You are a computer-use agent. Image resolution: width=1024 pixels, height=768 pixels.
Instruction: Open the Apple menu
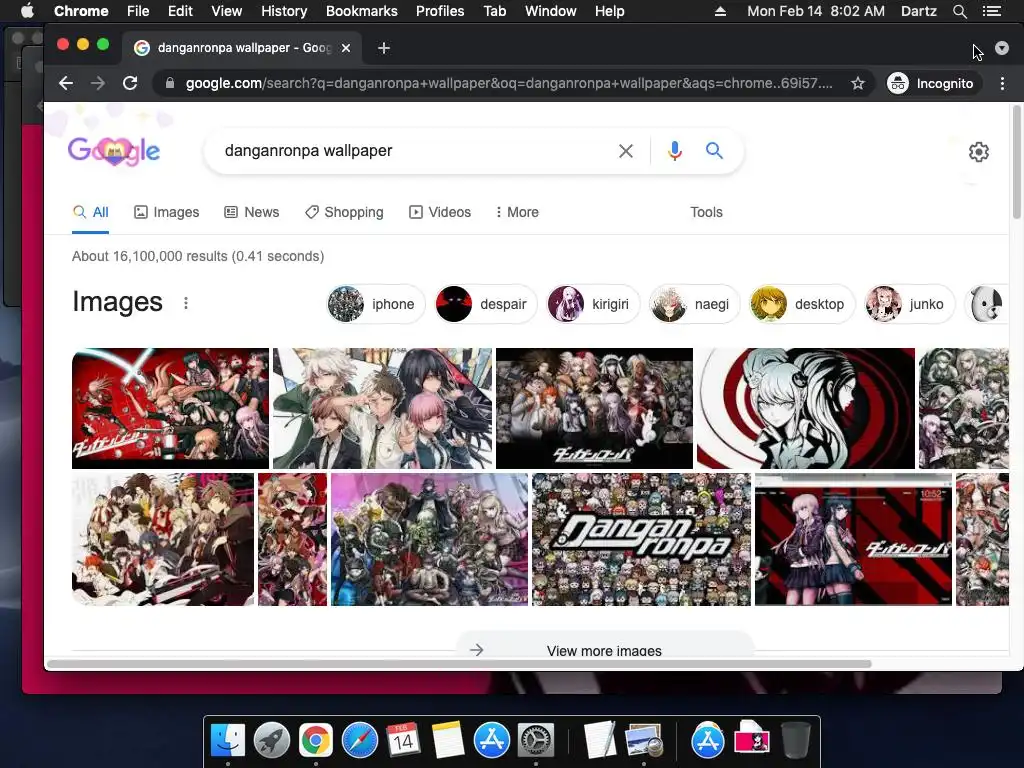[27, 11]
